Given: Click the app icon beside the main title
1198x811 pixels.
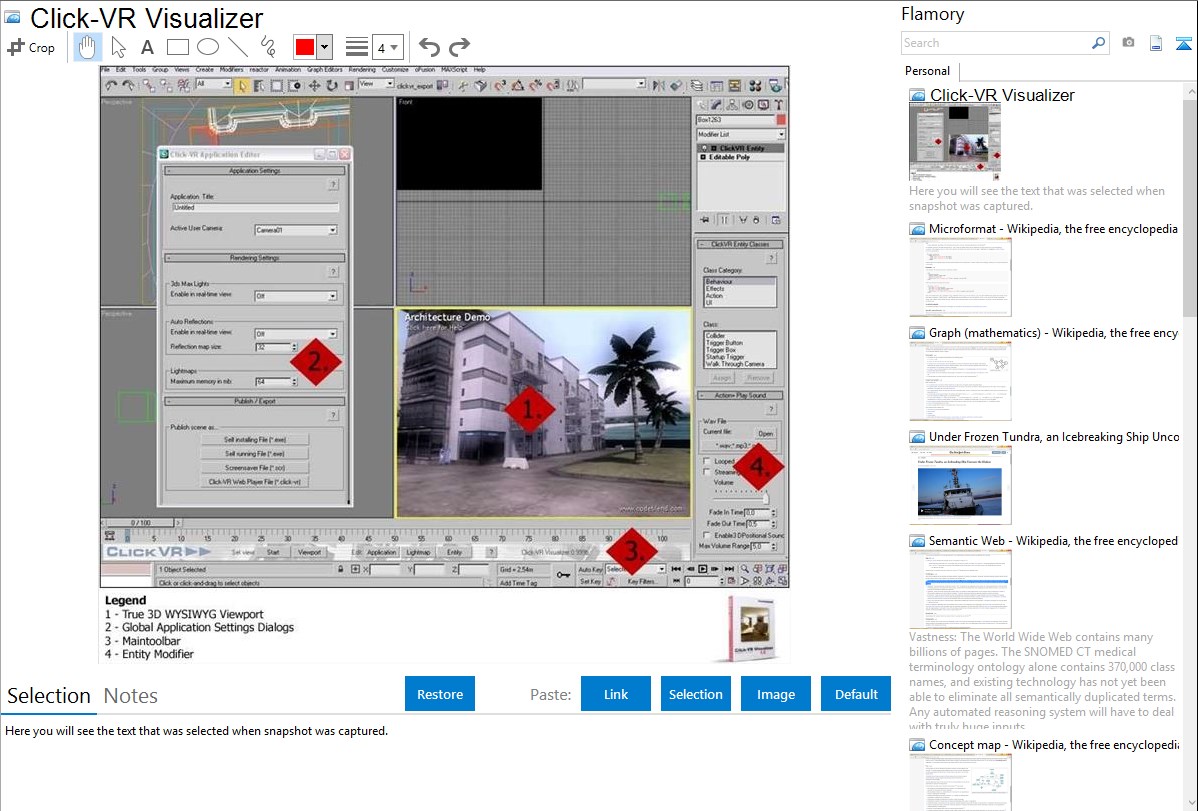Looking at the screenshot, I should [12, 17].
